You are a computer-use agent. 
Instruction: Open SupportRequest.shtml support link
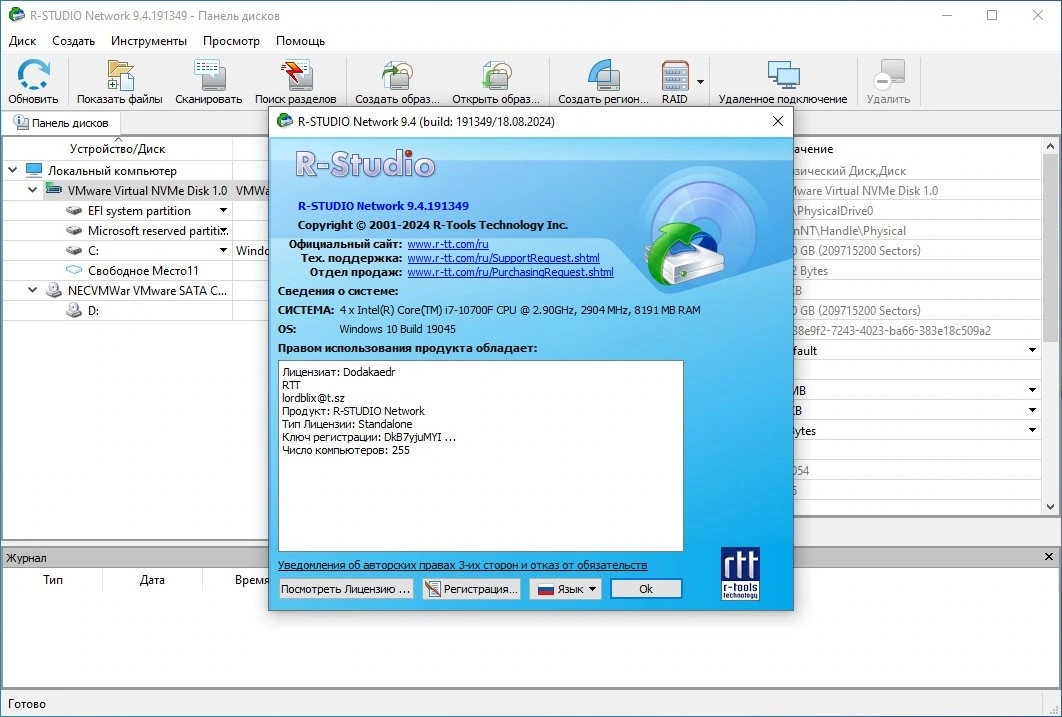[x=503, y=258]
